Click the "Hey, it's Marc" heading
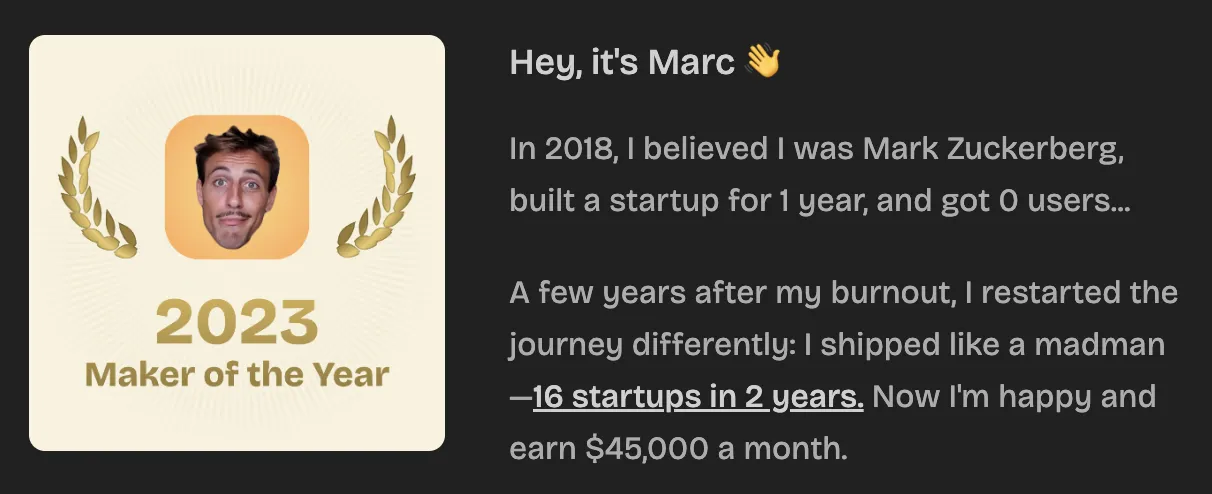 coord(622,62)
